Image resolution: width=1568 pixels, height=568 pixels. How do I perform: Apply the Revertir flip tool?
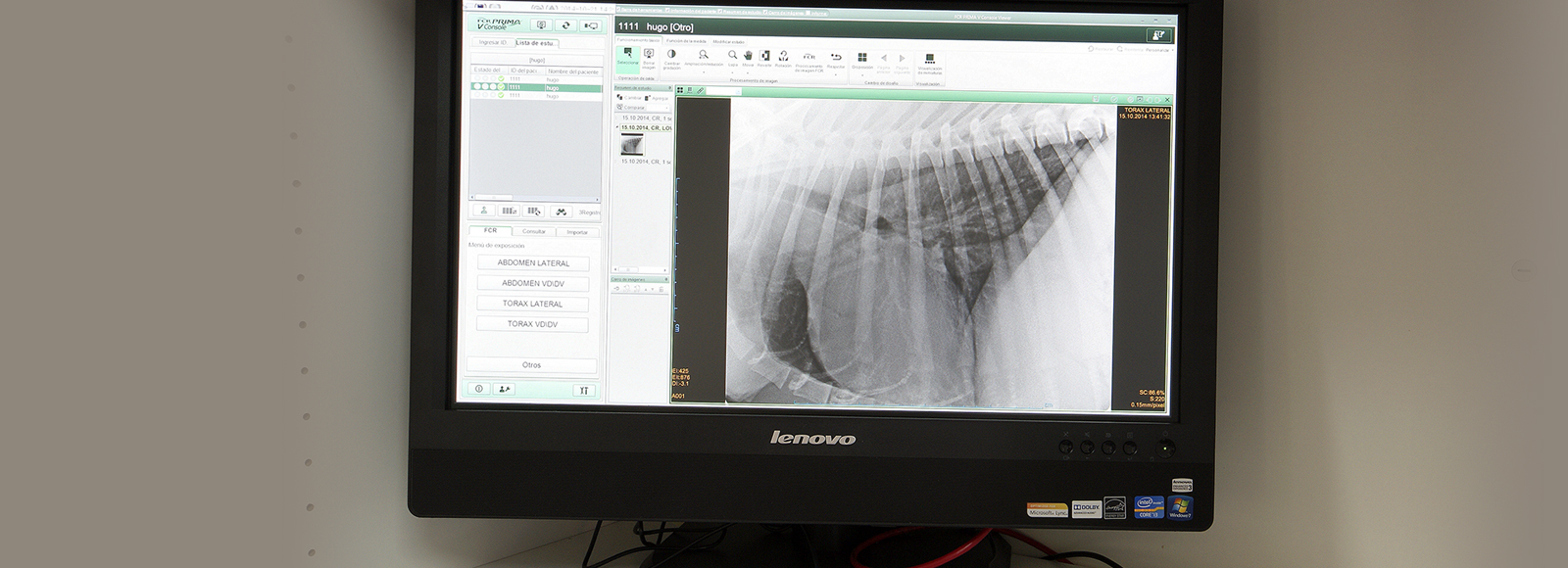point(764,58)
